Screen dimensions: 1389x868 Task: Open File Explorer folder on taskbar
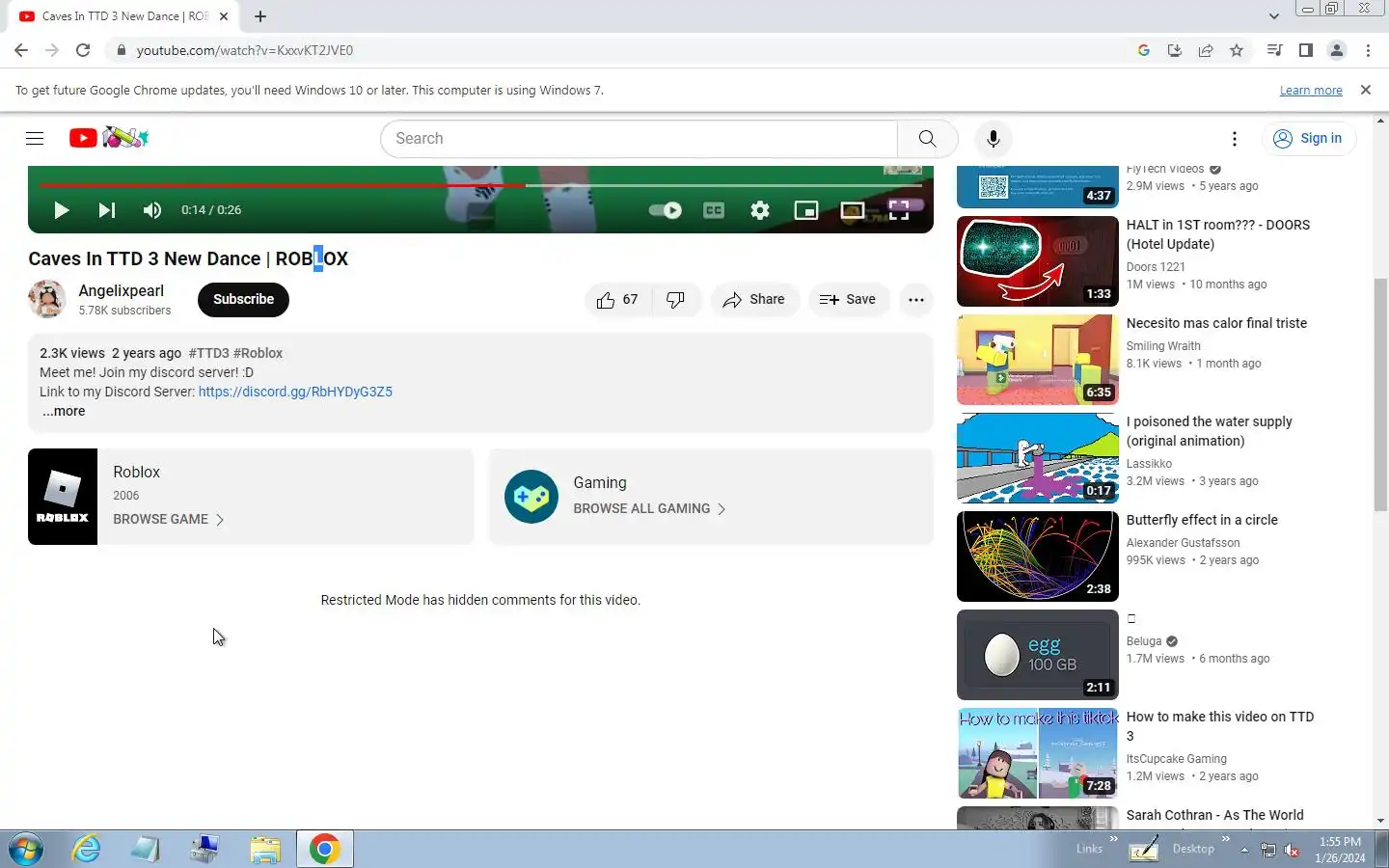264,850
